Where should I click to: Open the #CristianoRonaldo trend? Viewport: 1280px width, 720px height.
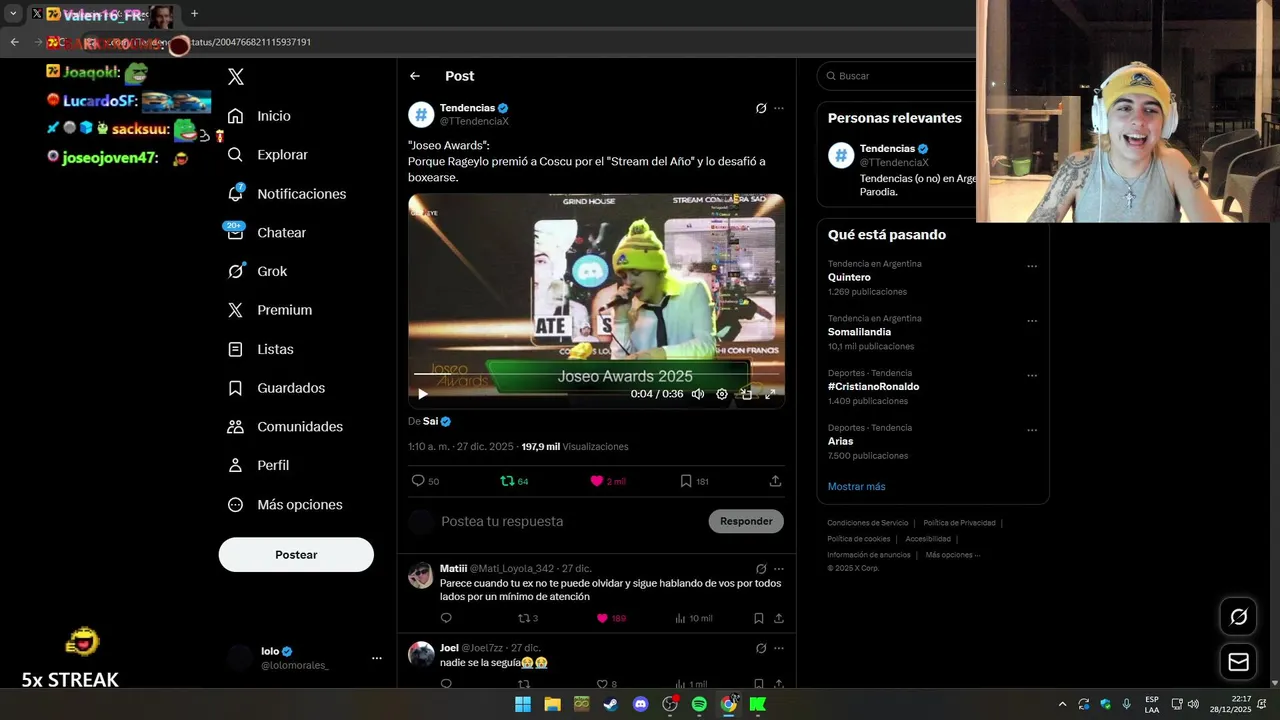[x=873, y=386]
